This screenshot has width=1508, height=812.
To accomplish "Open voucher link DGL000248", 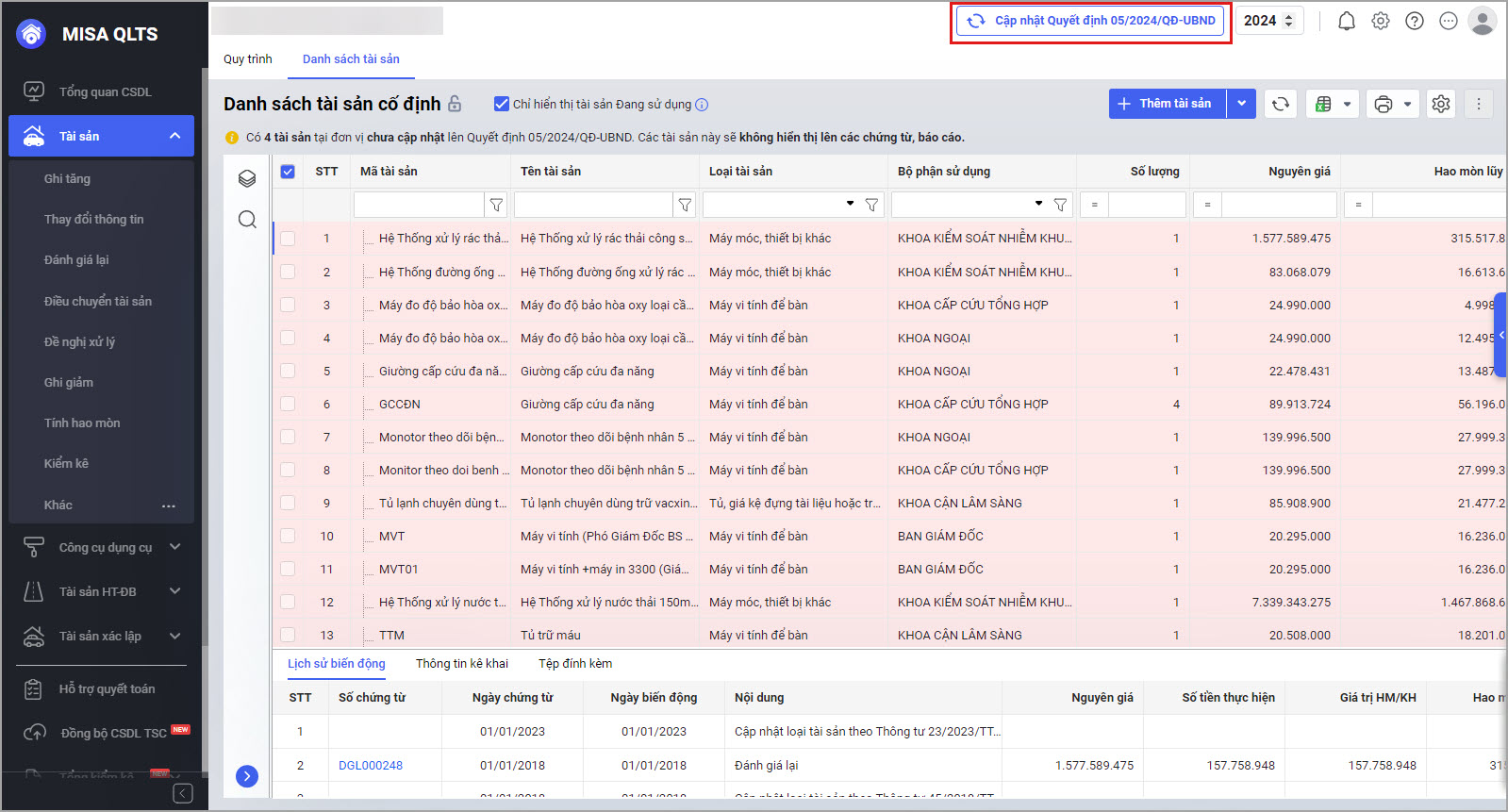I will click(x=371, y=765).
